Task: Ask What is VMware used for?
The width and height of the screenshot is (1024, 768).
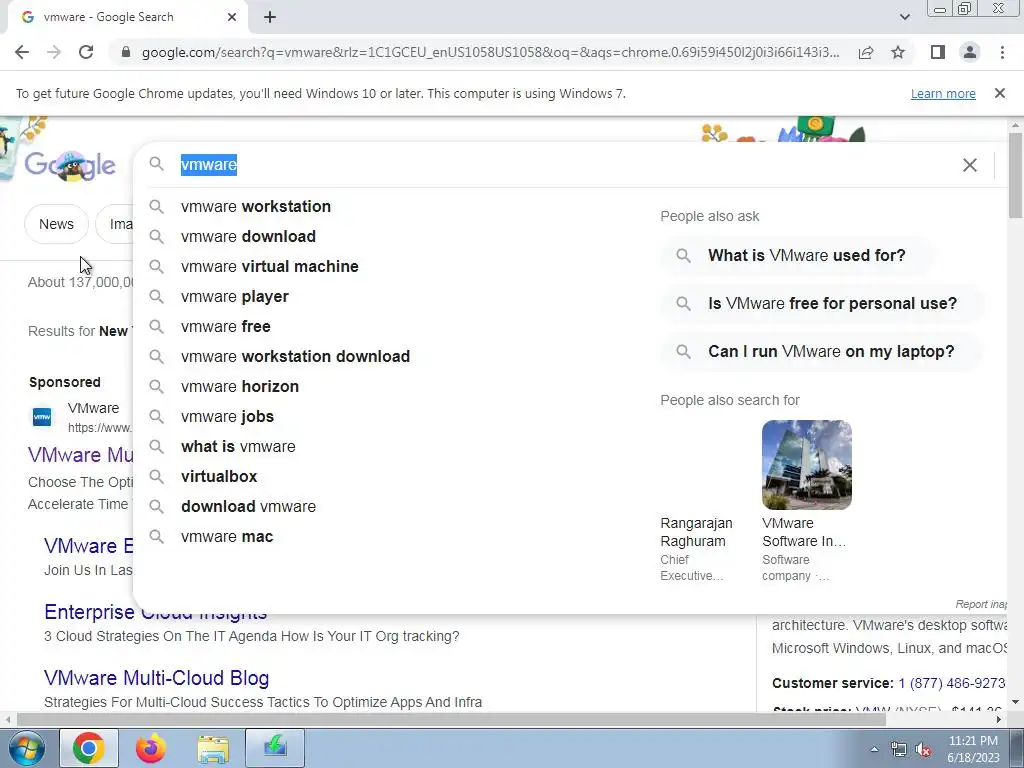Action: point(797,255)
